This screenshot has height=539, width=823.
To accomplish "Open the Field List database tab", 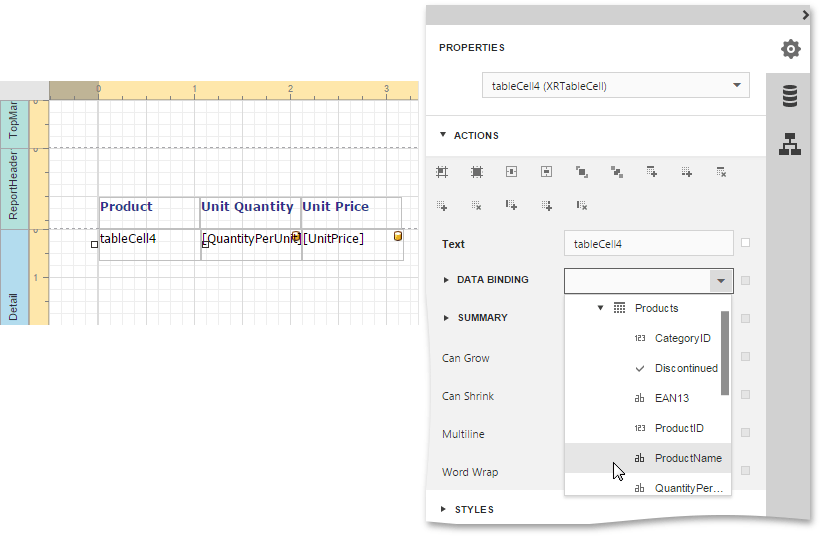I will [790, 96].
